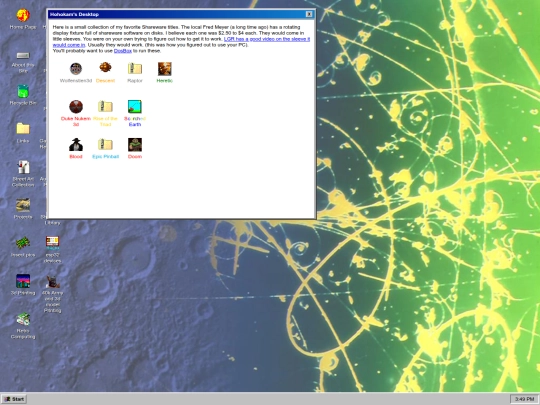
Task: Click the Start button on the taskbar
Action: pyautogui.click(x=14, y=399)
